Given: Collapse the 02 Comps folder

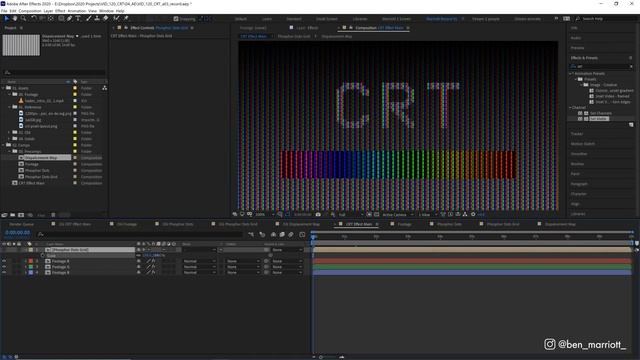Looking at the screenshot, I should pyautogui.click(x=3, y=145).
